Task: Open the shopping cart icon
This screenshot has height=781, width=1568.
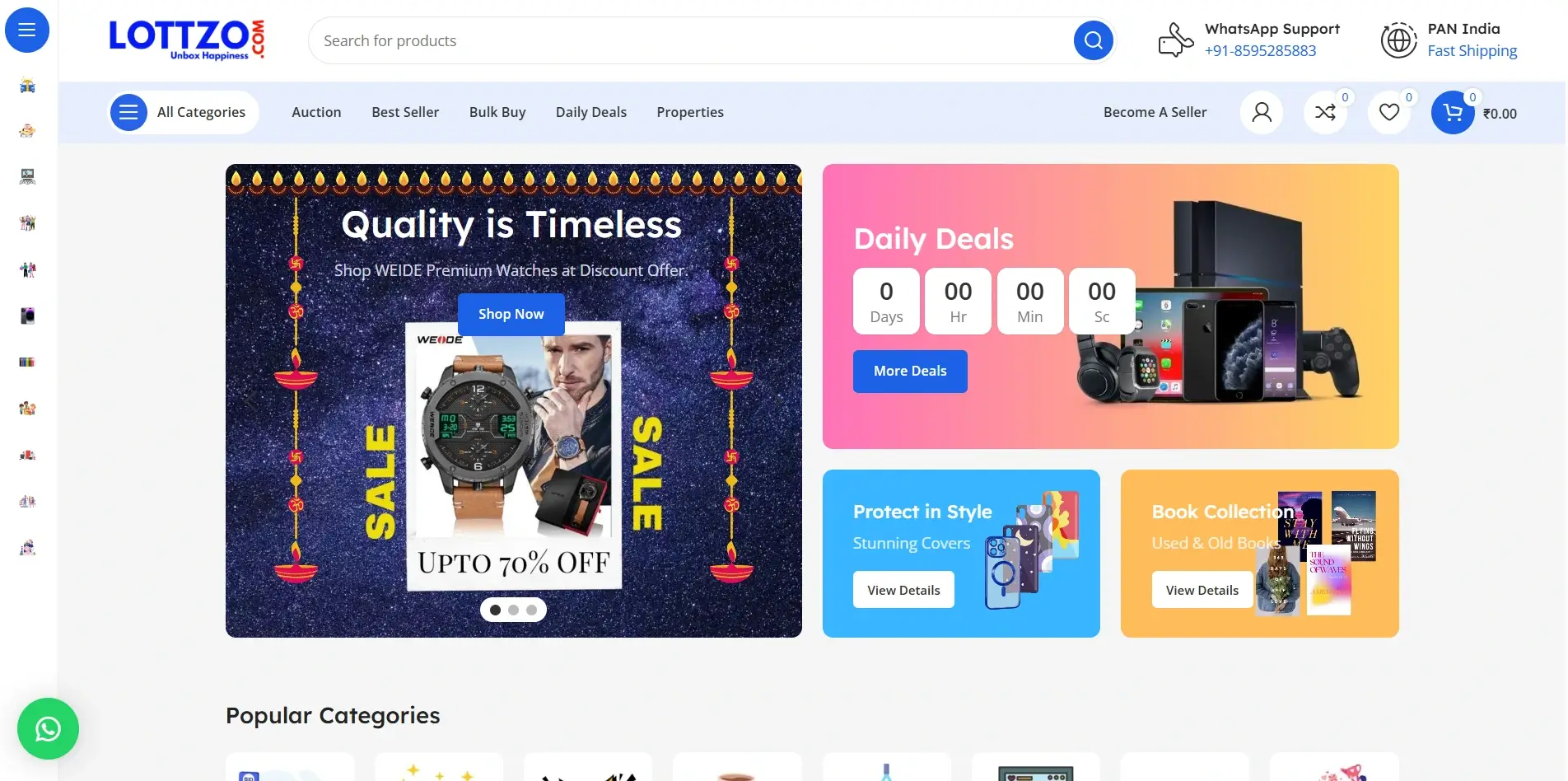Action: (x=1453, y=112)
